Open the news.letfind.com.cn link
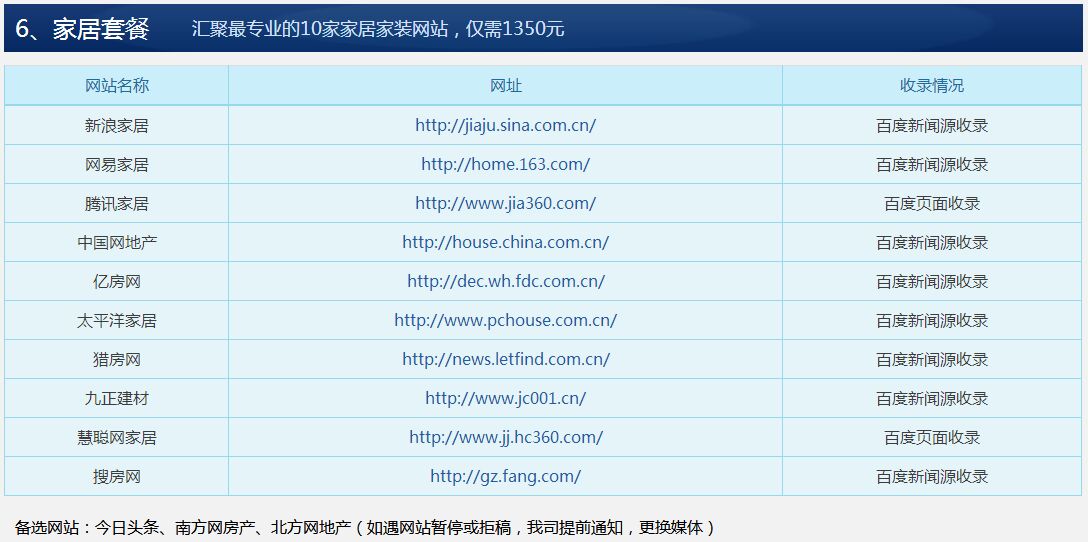Image resolution: width=1088 pixels, height=542 pixels. click(x=505, y=359)
